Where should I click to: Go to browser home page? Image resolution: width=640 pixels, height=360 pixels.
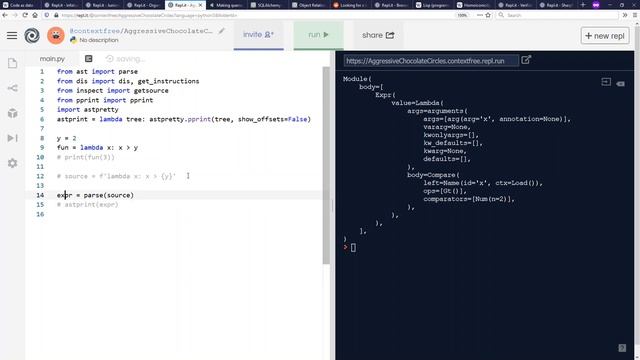[x=35, y=15]
